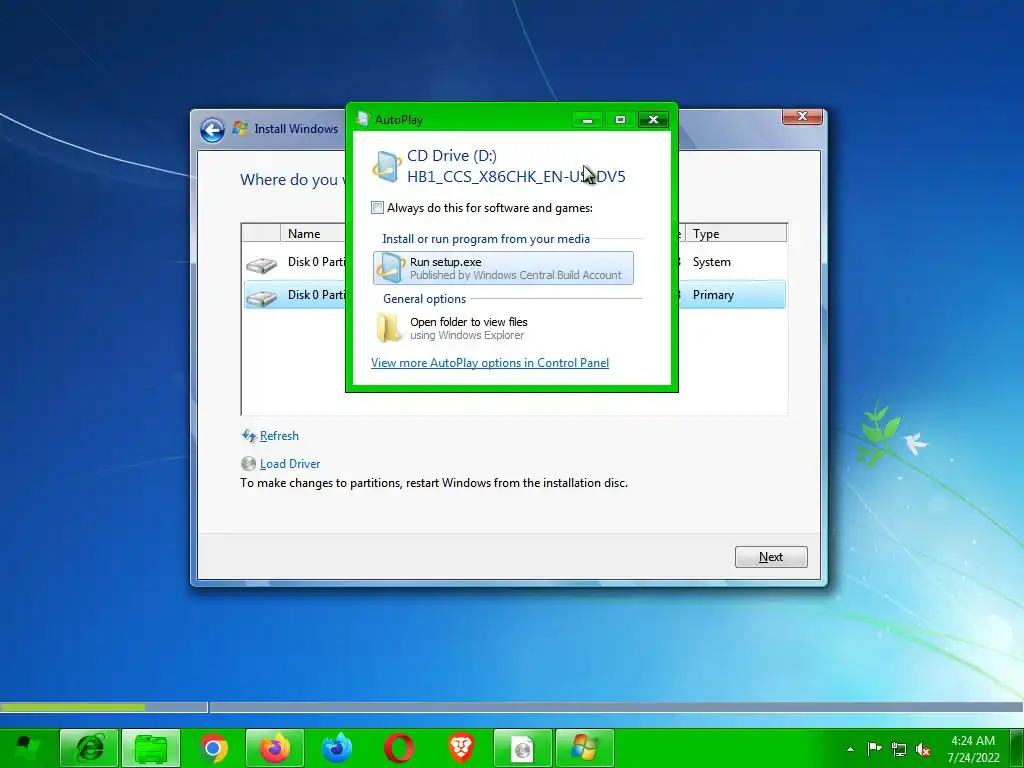Viewport: 1024px width, 768px height.
Task: Click the muted volume tray icon
Action: 923,749
